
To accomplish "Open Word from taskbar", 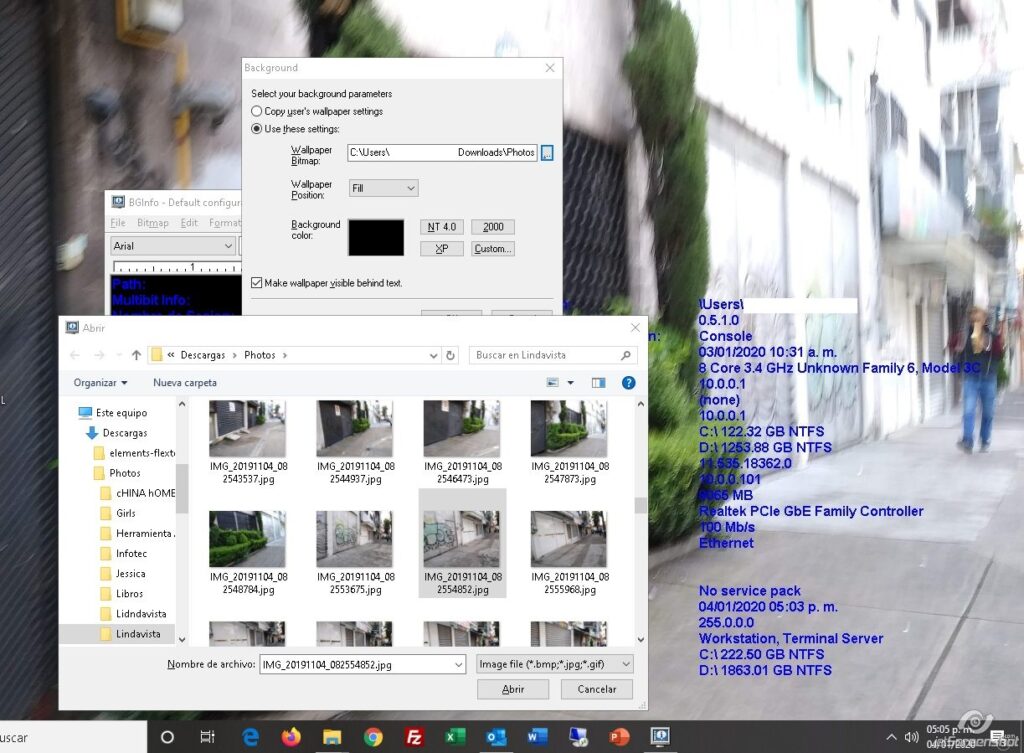I will pyautogui.click(x=537, y=737).
